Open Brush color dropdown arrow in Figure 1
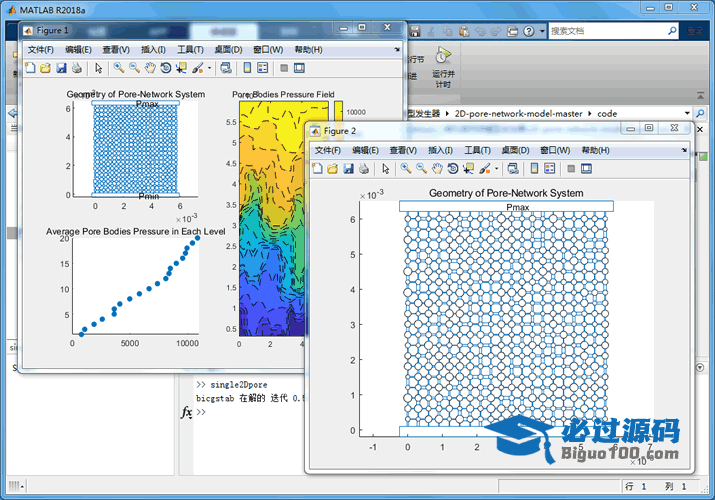 point(209,68)
